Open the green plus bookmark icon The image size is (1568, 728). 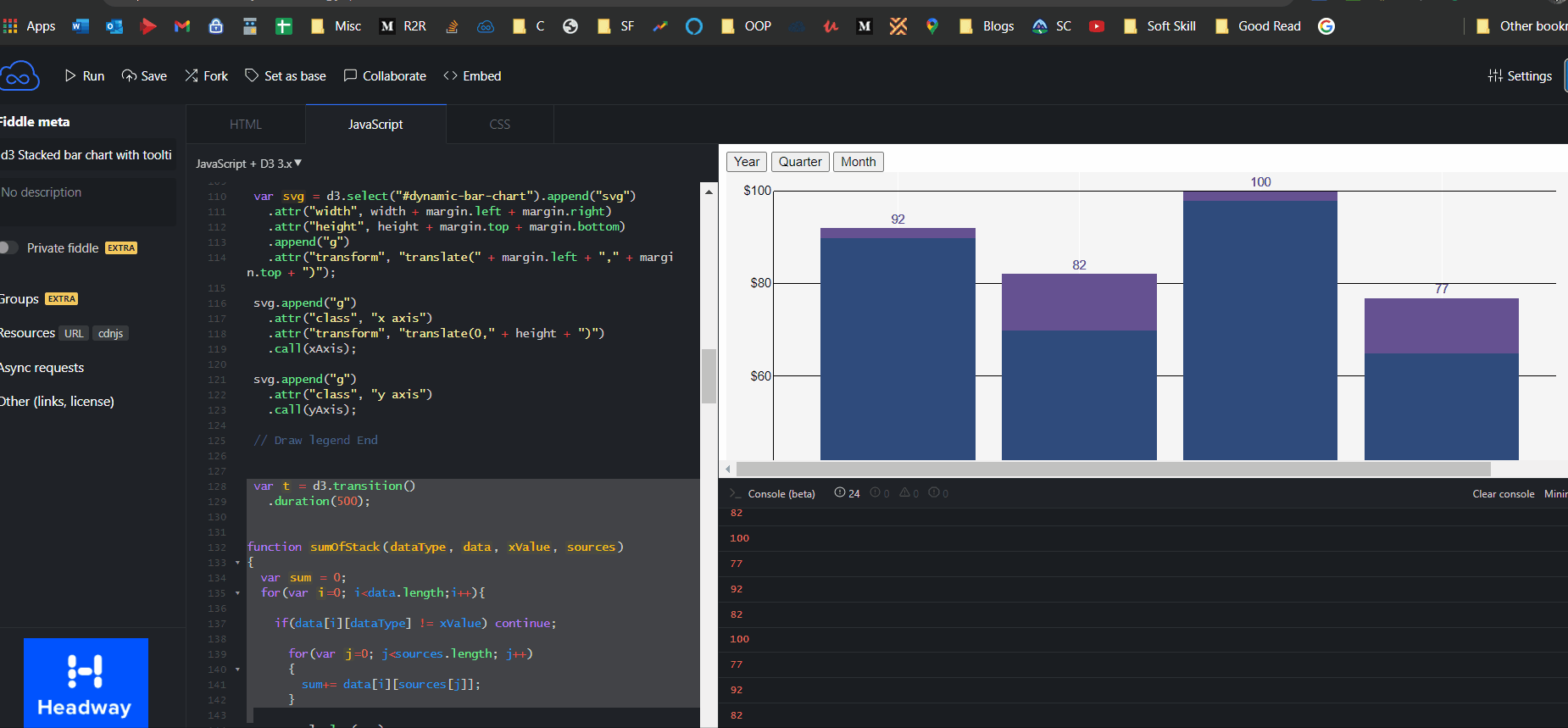pyautogui.click(x=284, y=26)
